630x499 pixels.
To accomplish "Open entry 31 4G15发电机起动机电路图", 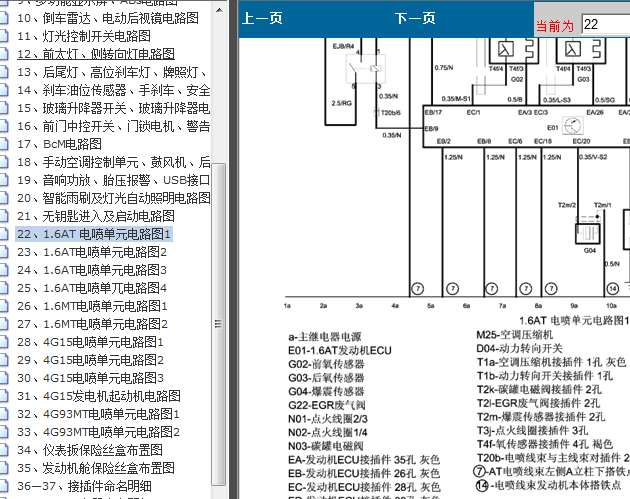I will pyautogui.click(x=98, y=396).
